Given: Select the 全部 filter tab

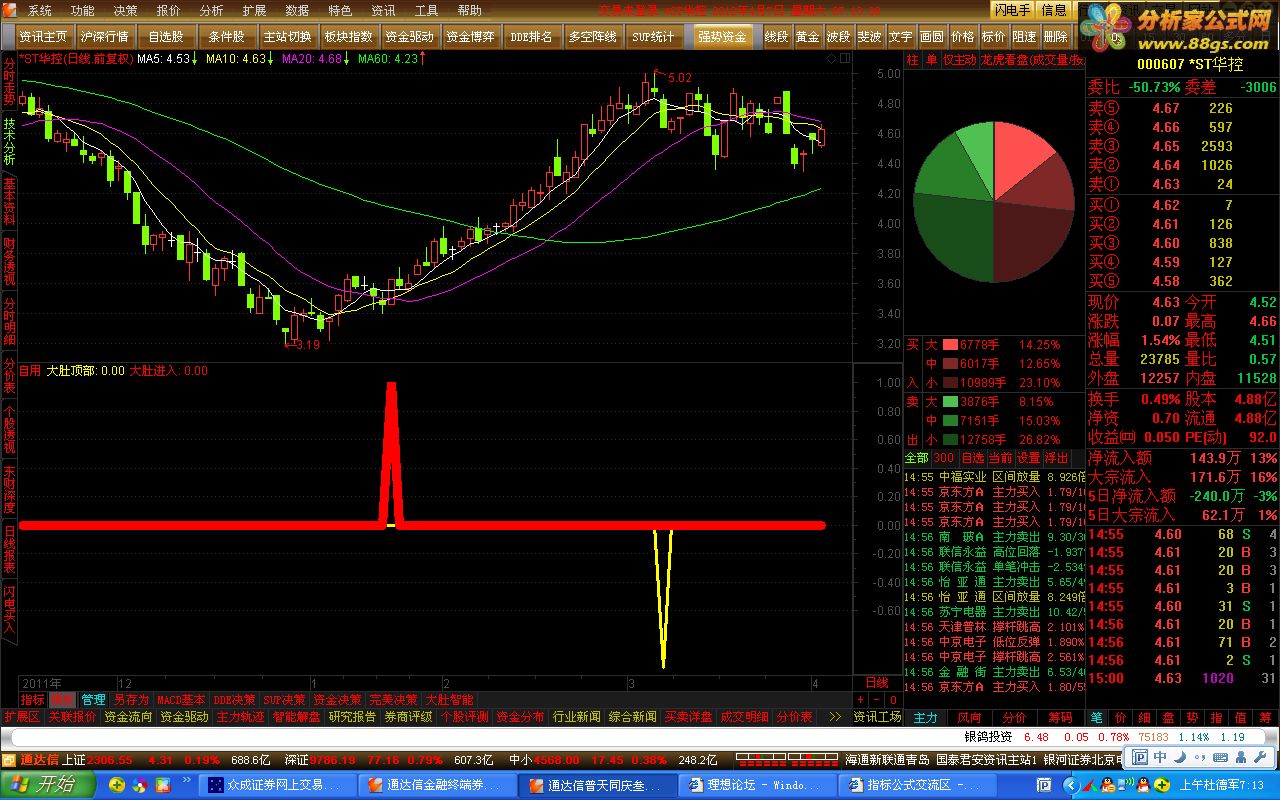Looking at the screenshot, I should click(917, 458).
